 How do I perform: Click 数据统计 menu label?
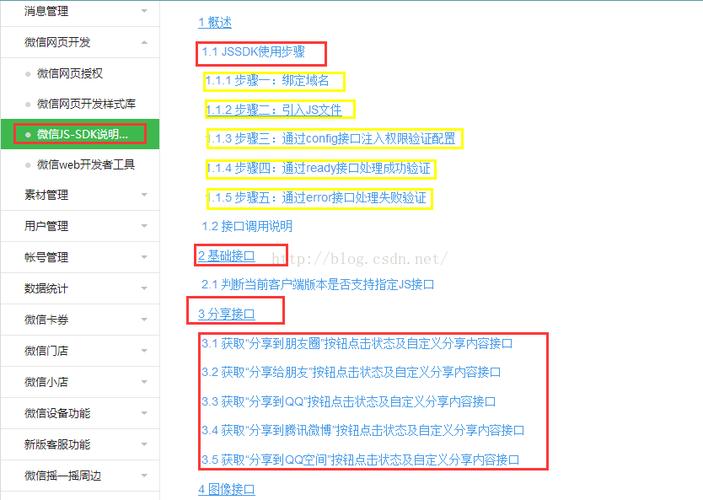click(x=46, y=288)
